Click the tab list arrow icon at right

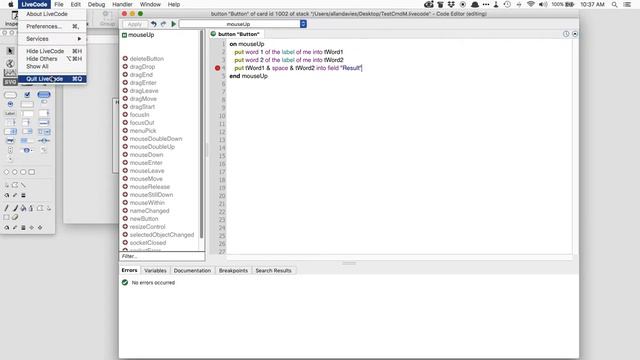(x=575, y=34)
